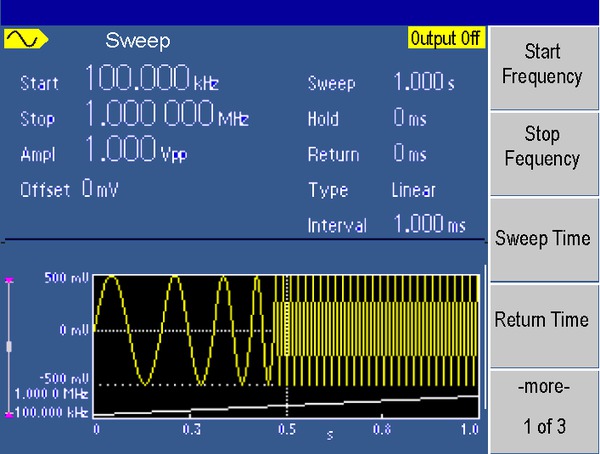Screen dimensions: 600x454
Task: Click the Hold 0 ms value
Action: point(410,119)
